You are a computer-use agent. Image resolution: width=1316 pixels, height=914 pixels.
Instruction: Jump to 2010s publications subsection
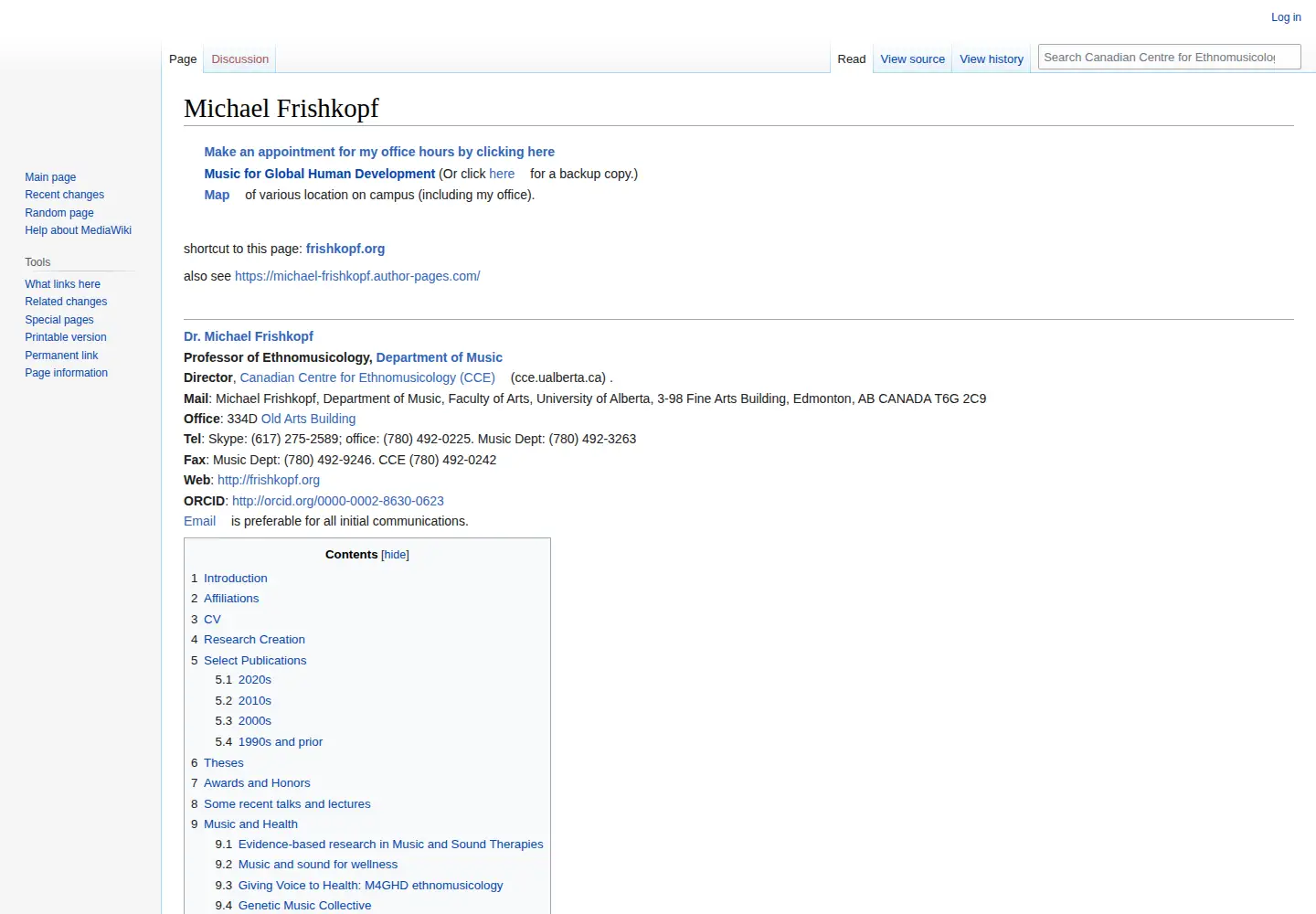[254, 701]
